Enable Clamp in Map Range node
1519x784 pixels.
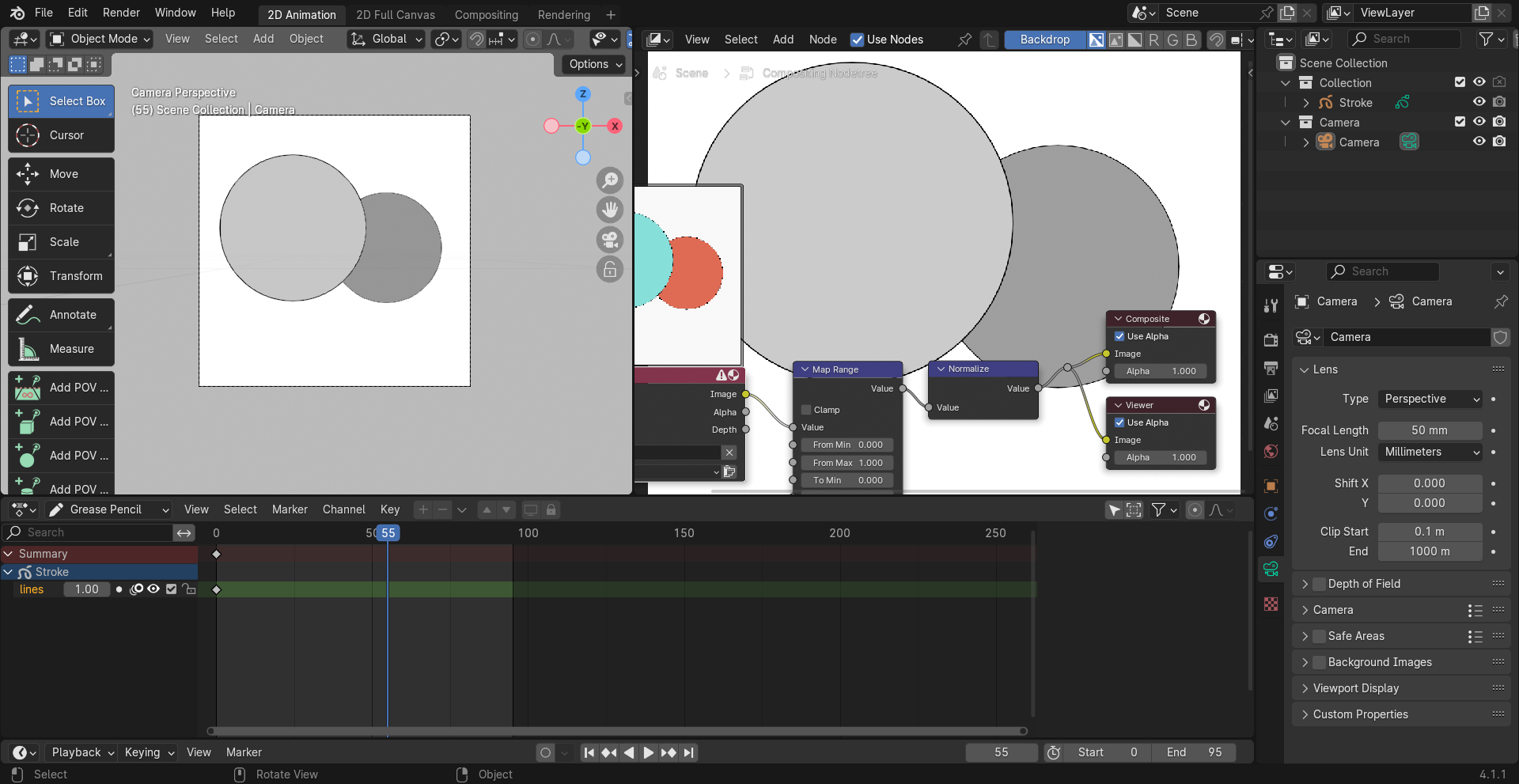tap(806, 410)
